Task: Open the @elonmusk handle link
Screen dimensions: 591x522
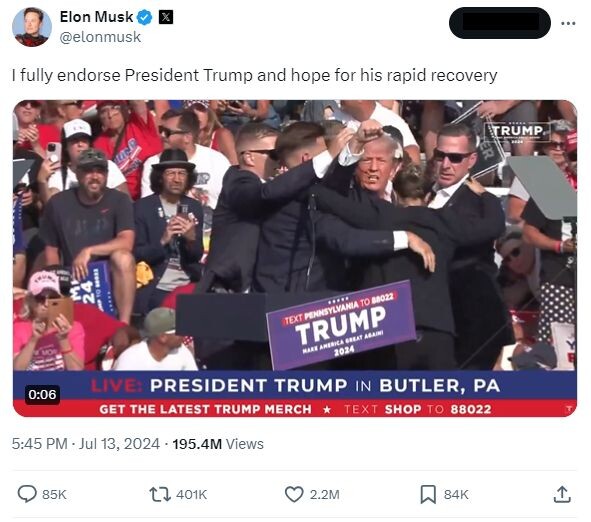Action: [x=100, y=37]
